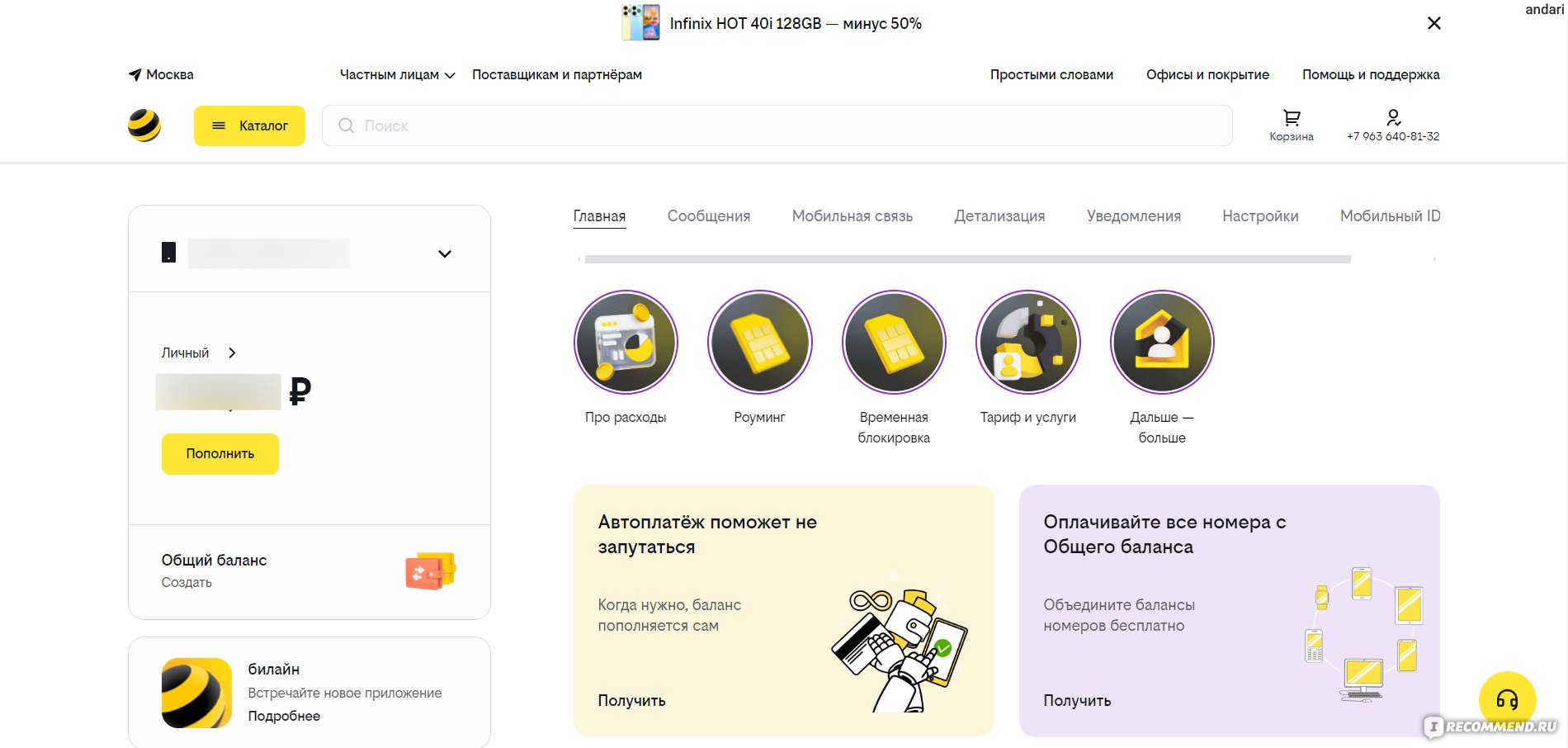Viewport: 1568px width, 748px height.
Task: Click the right arrow of the tab scrollbar
Action: 1434,259
